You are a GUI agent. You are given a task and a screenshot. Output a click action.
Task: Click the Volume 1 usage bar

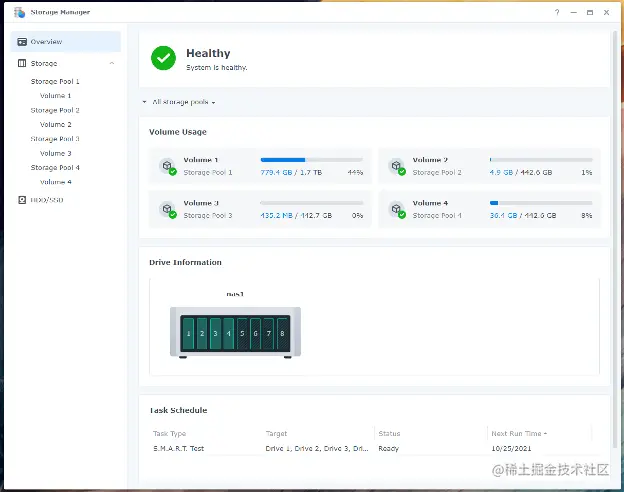pyautogui.click(x=312, y=160)
